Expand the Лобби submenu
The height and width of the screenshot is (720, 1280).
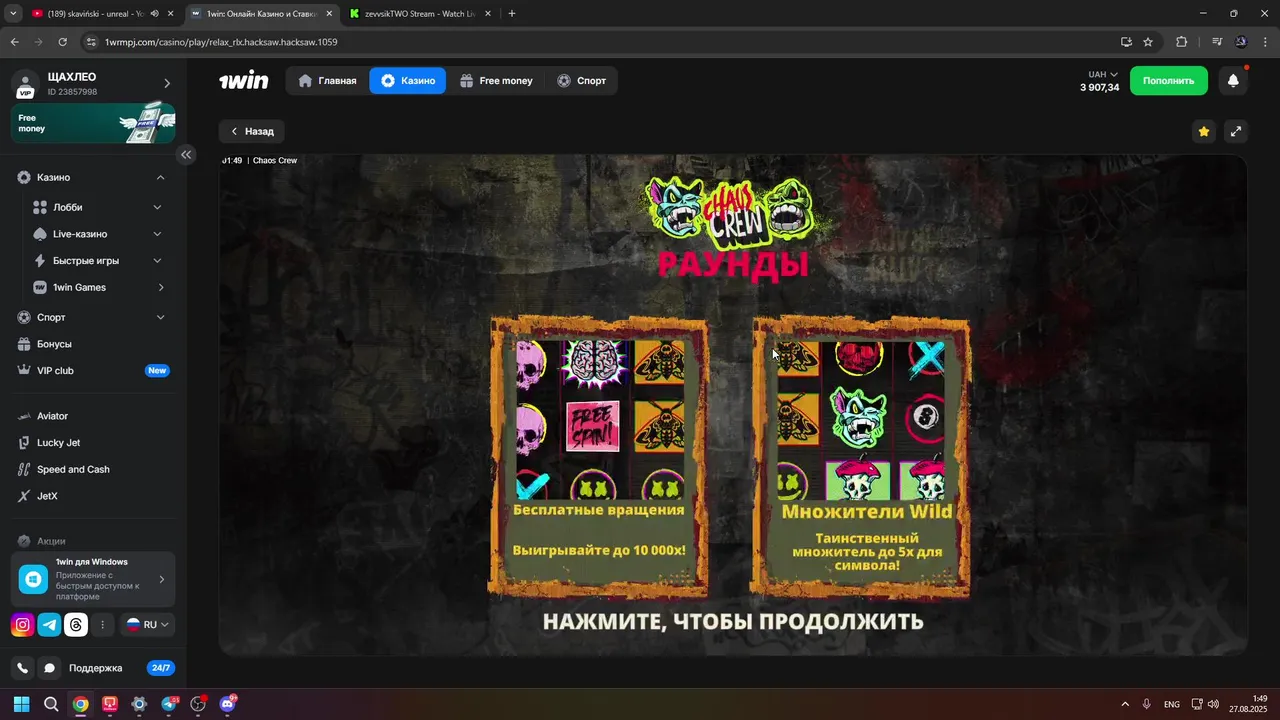coord(157,207)
